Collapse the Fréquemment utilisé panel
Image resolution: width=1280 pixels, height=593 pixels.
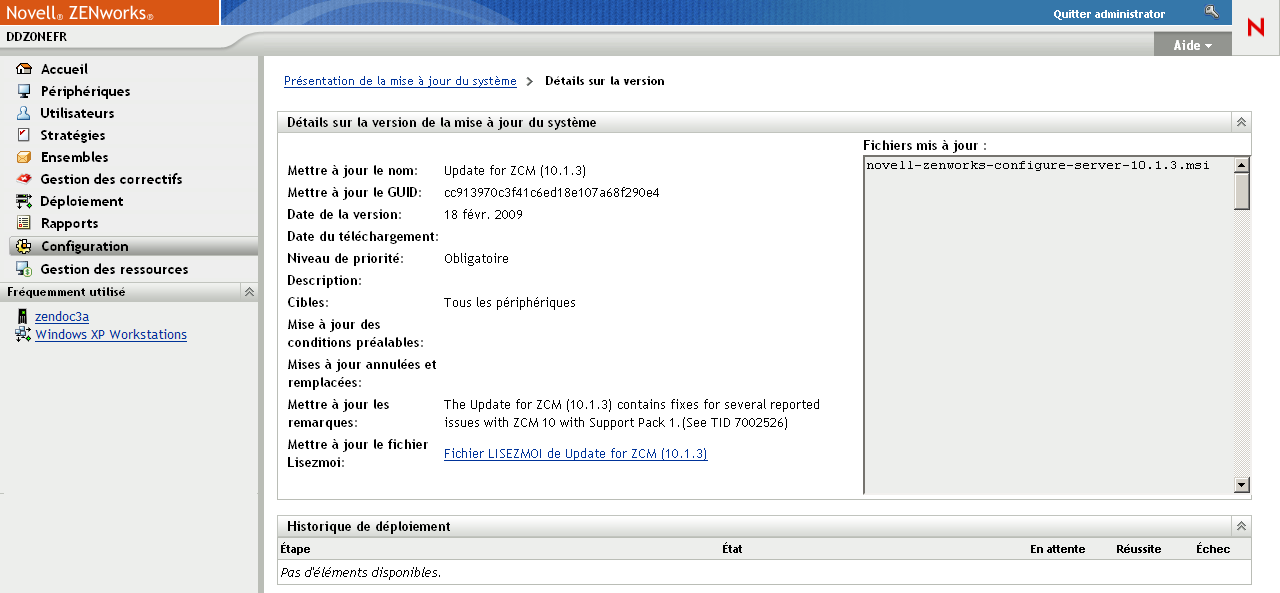[x=249, y=292]
